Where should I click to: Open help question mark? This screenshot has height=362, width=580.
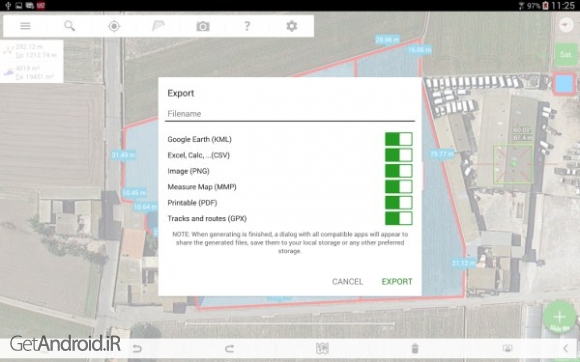pos(247,26)
